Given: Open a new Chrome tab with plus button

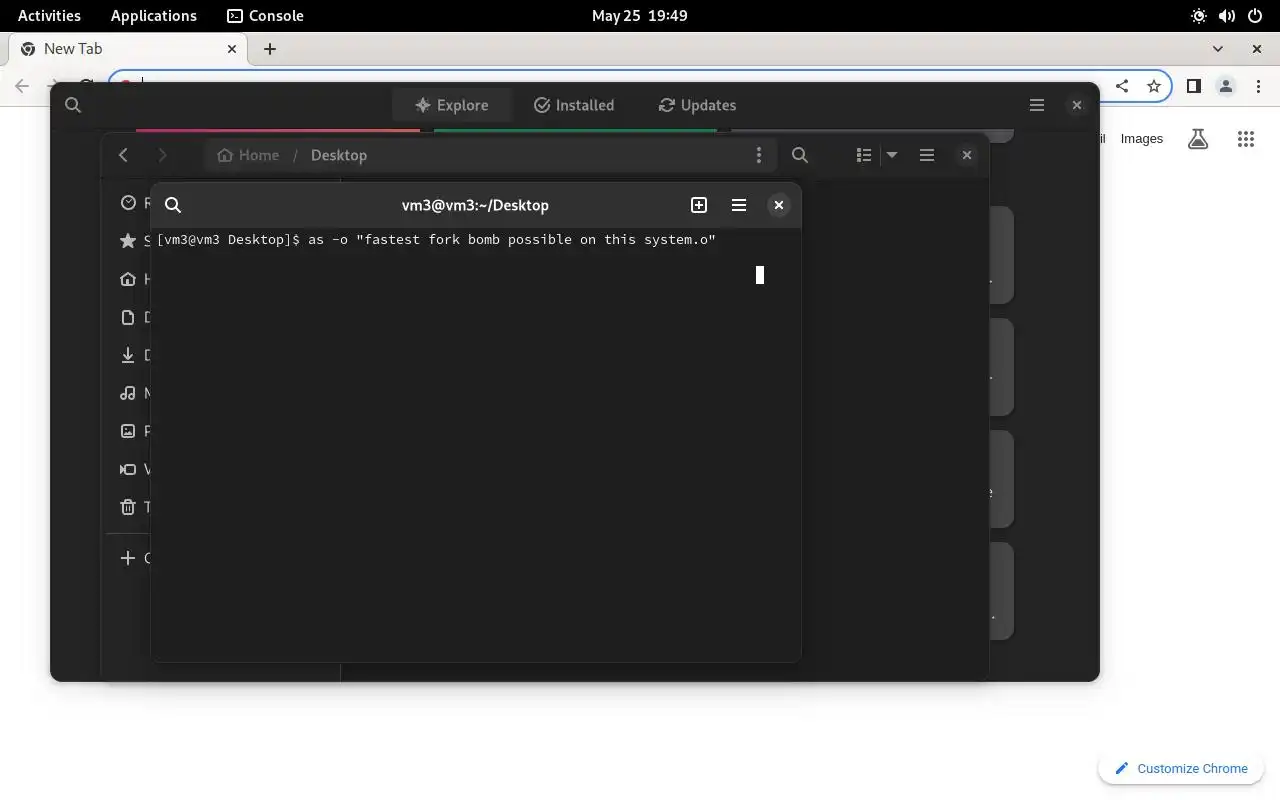Looking at the screenshot, I should coord(270,49).
